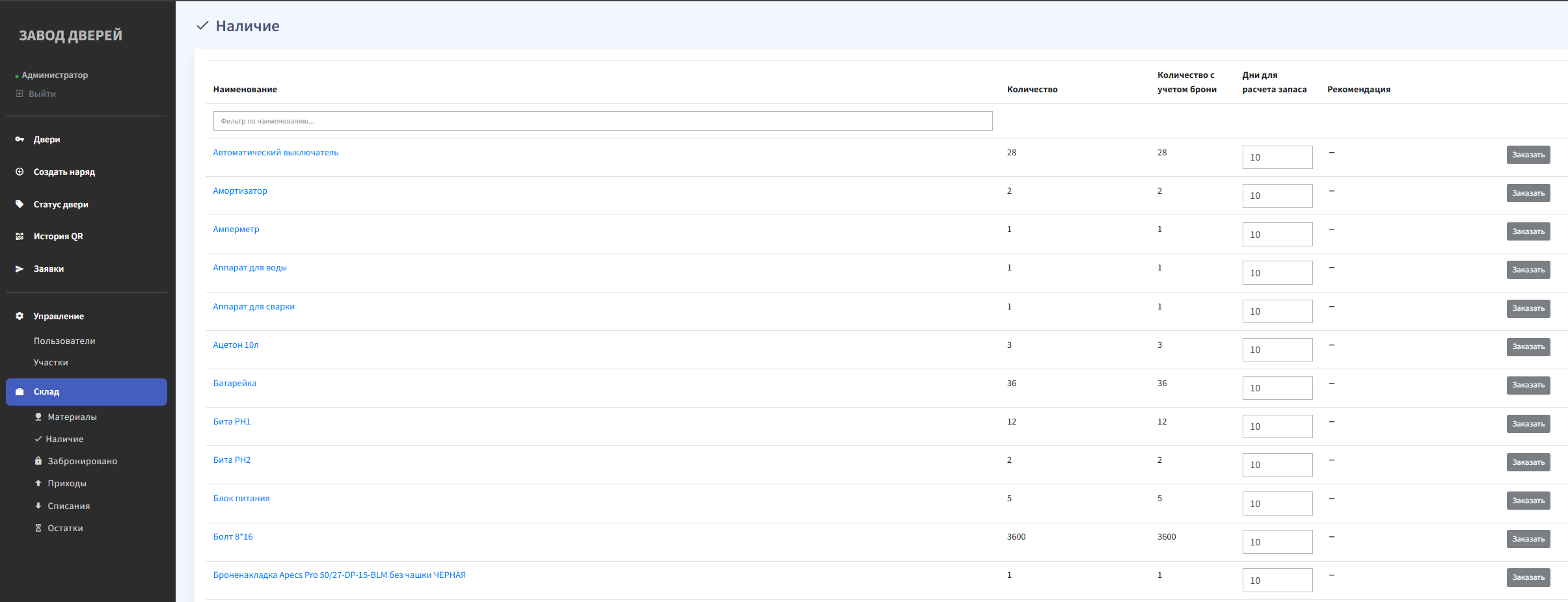Click the send arrow icon beside Заявки
The width and height of the screenshot is (1568, 602).
(x=20, y=268)
